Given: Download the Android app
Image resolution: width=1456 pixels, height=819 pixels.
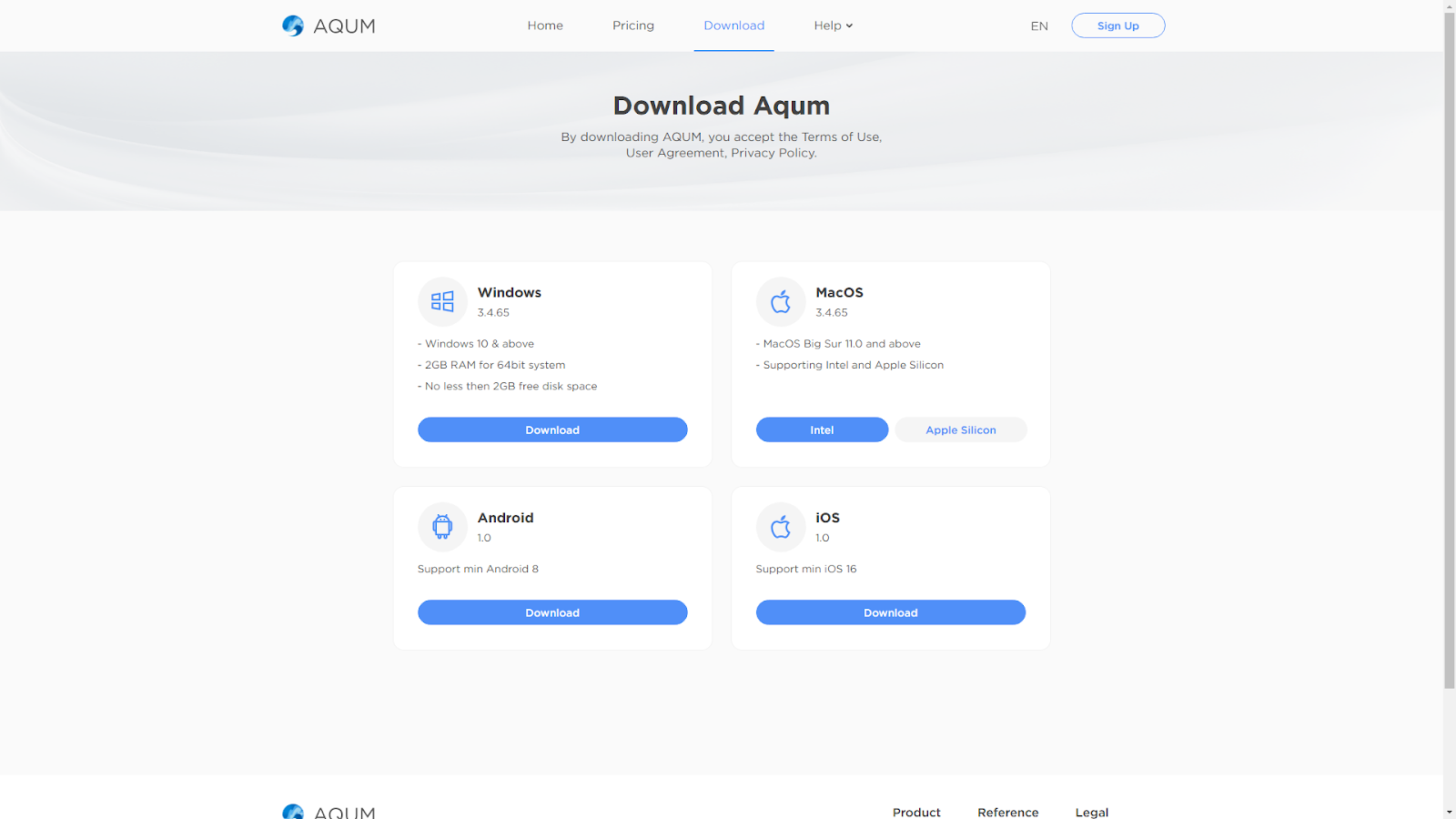Looking at the screenshot, I should pos(552,612).
